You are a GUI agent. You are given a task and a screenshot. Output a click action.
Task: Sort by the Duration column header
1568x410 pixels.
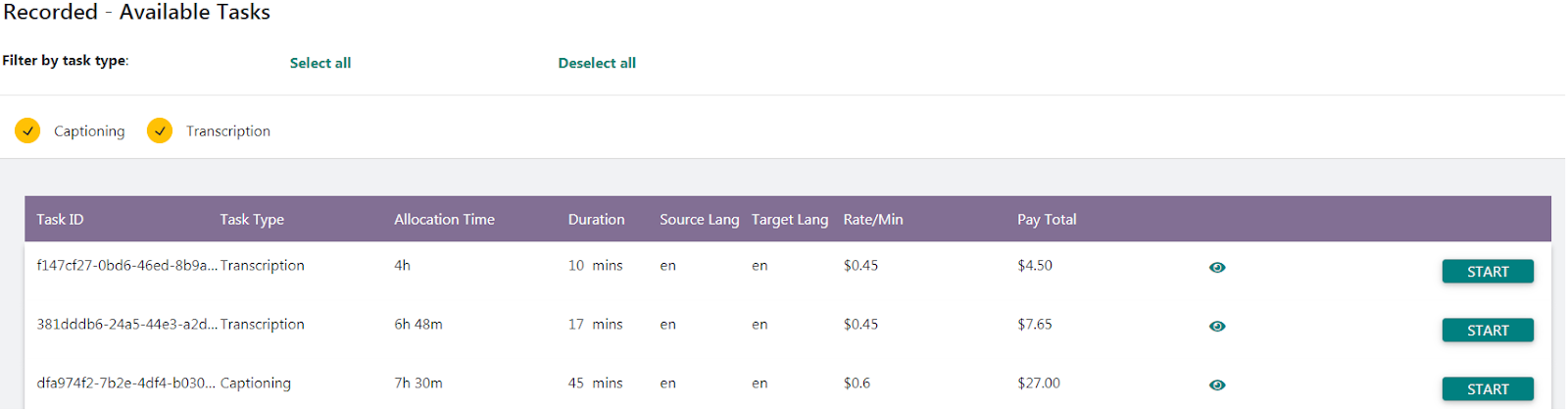click(x=596, y=220)
